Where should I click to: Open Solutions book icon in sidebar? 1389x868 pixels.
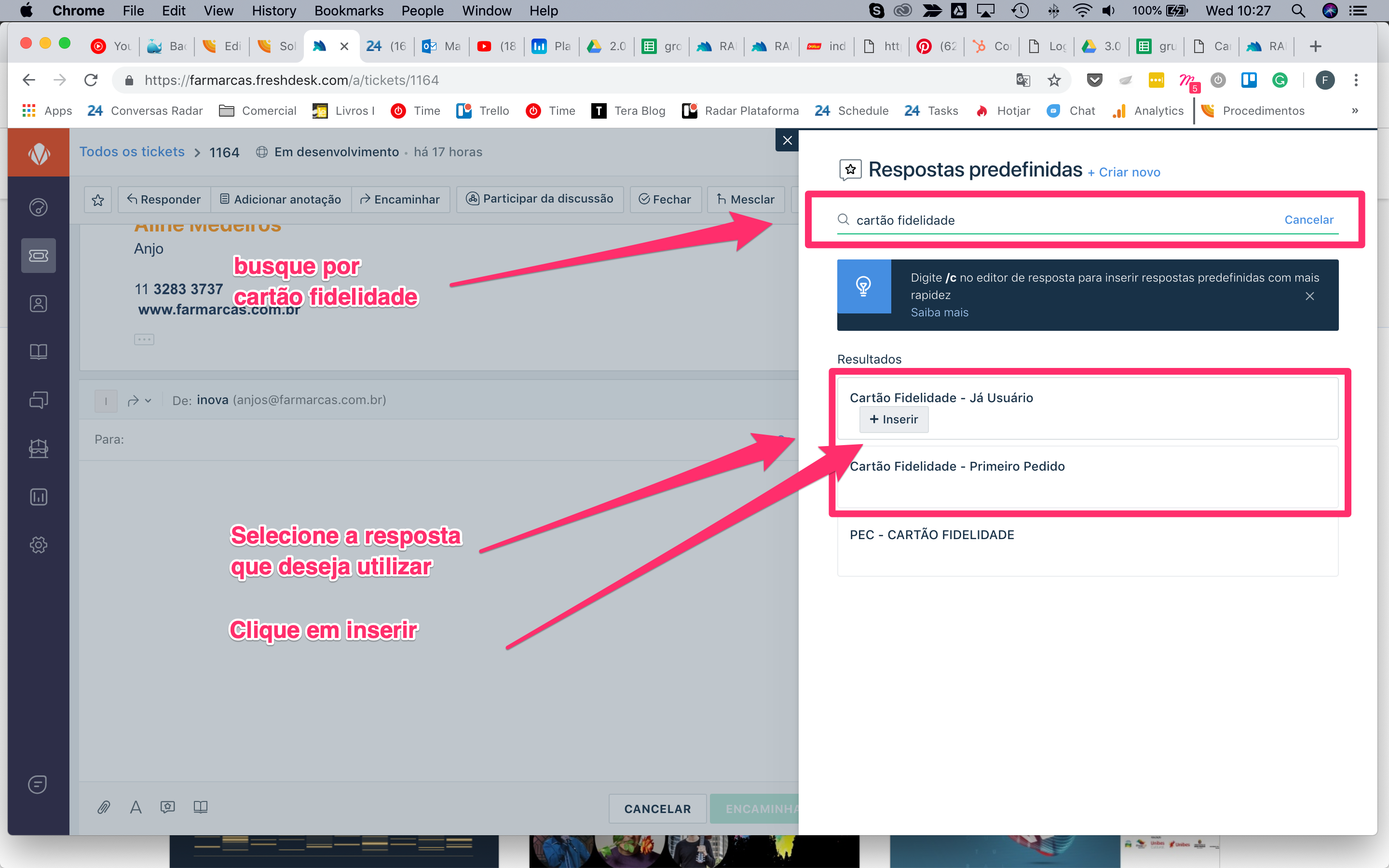pyautogui.click(x=39, y=352)
